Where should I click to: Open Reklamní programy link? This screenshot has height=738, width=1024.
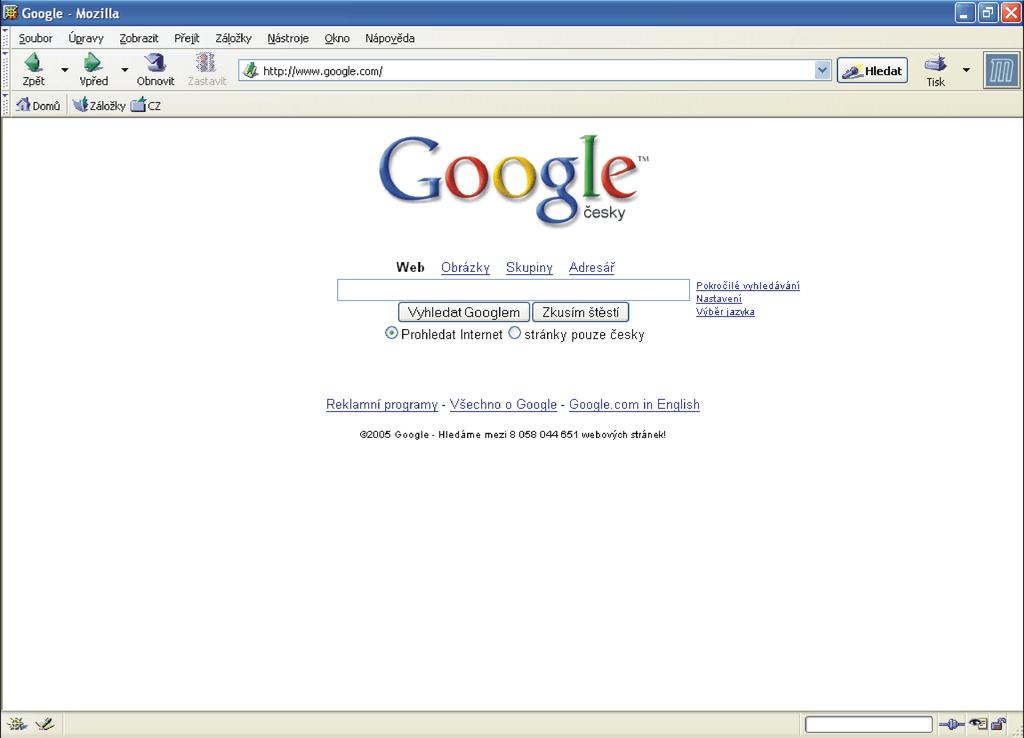(382, 404)
